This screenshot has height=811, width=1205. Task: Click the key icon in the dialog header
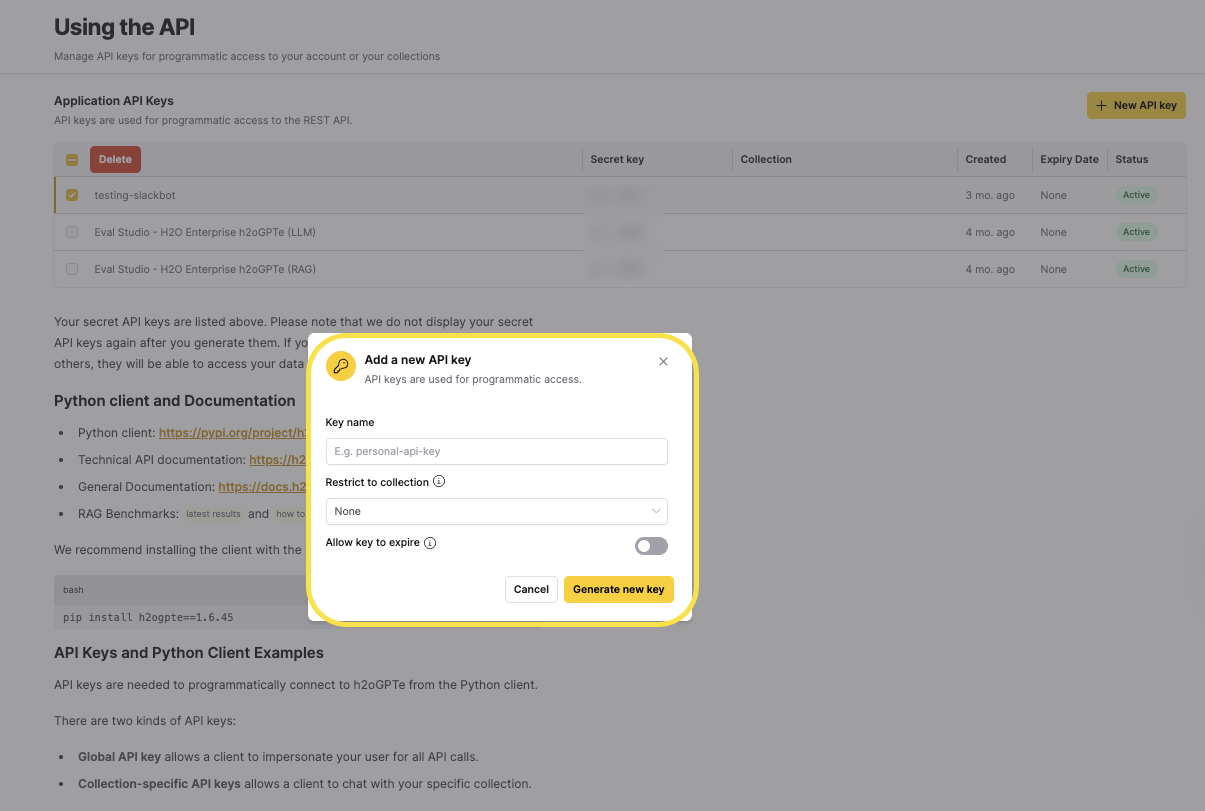(341, 366)
